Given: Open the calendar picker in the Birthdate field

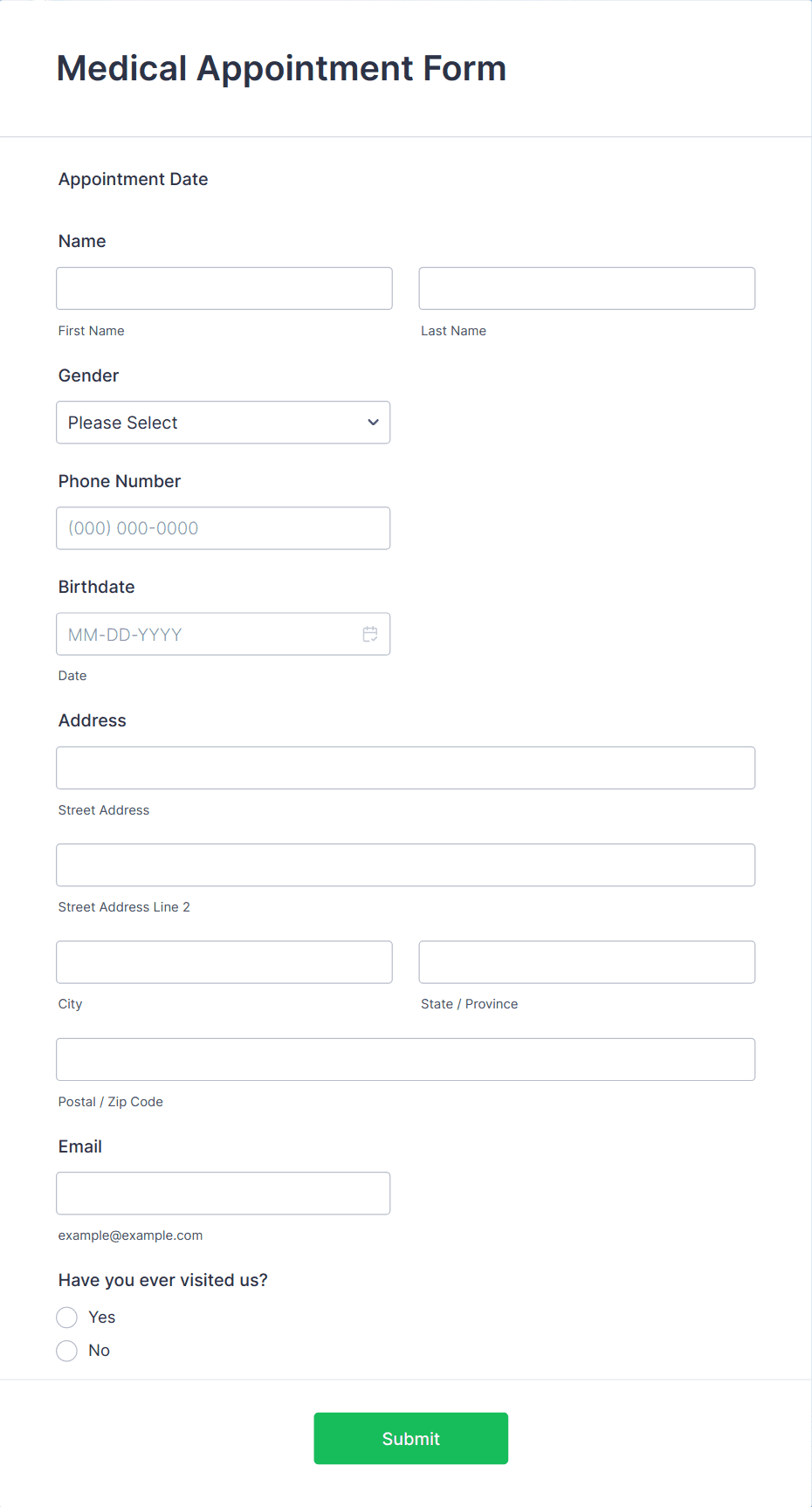Looking at the screenshot, I should click(x=370, y=634).
